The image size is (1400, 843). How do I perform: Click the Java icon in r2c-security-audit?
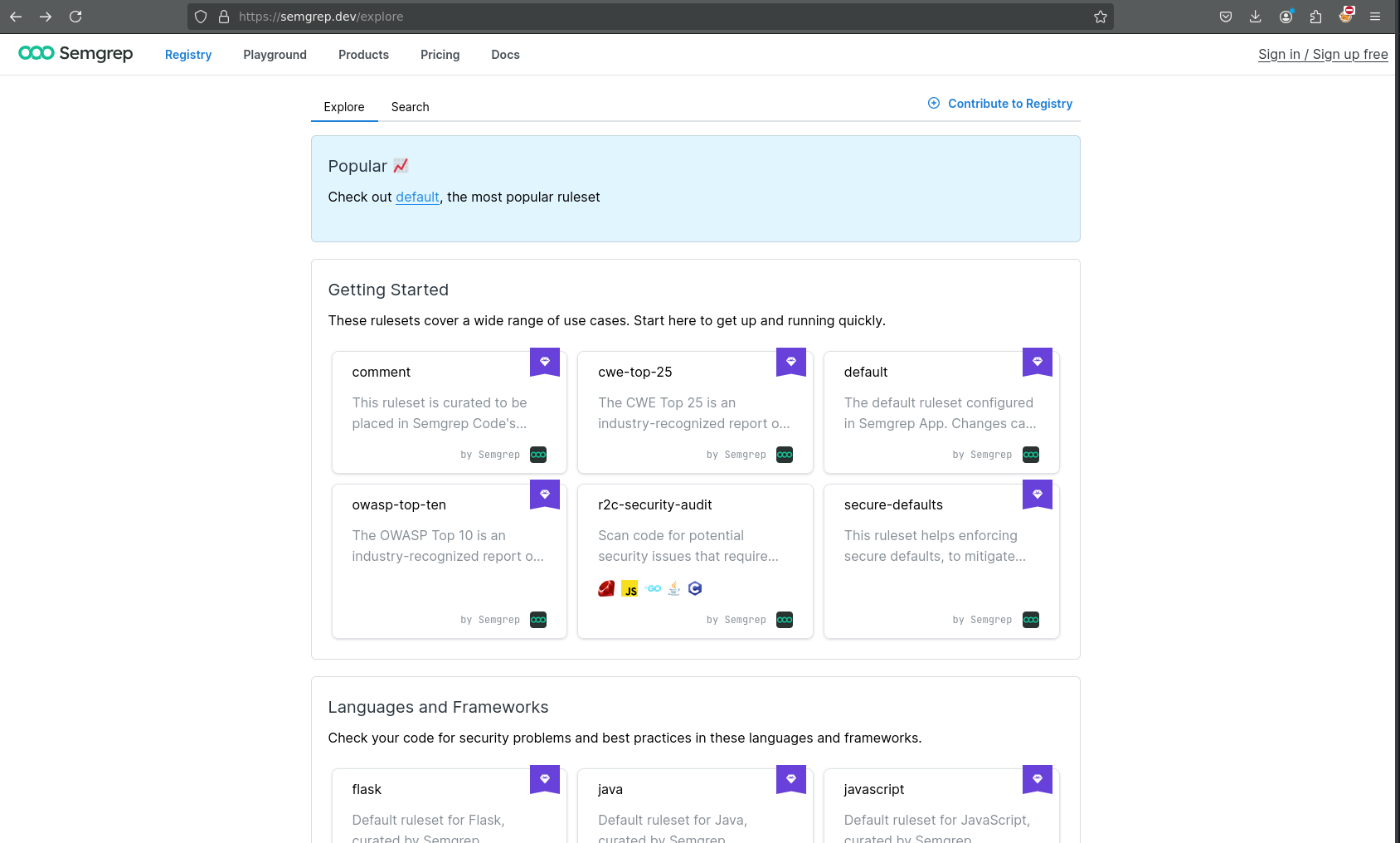674,588
